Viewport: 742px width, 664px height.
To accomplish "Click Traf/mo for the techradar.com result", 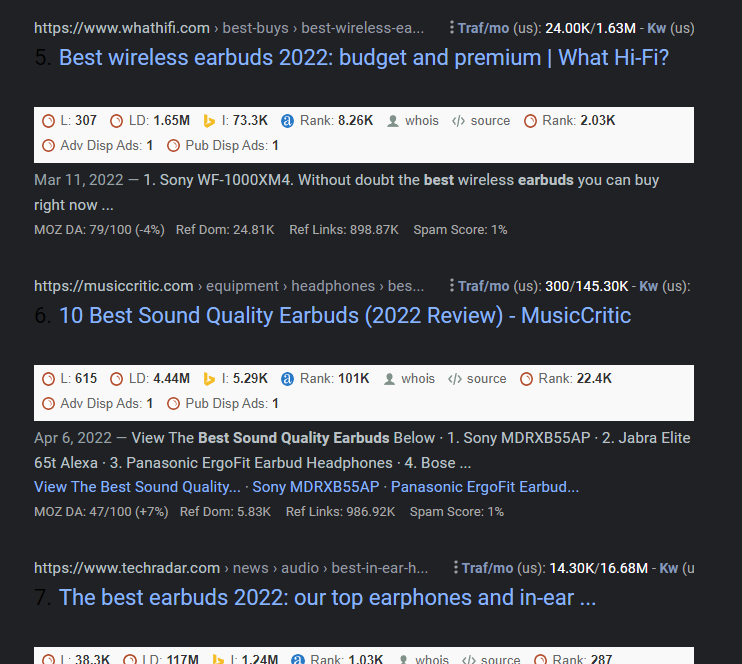I will coord(487,568).
